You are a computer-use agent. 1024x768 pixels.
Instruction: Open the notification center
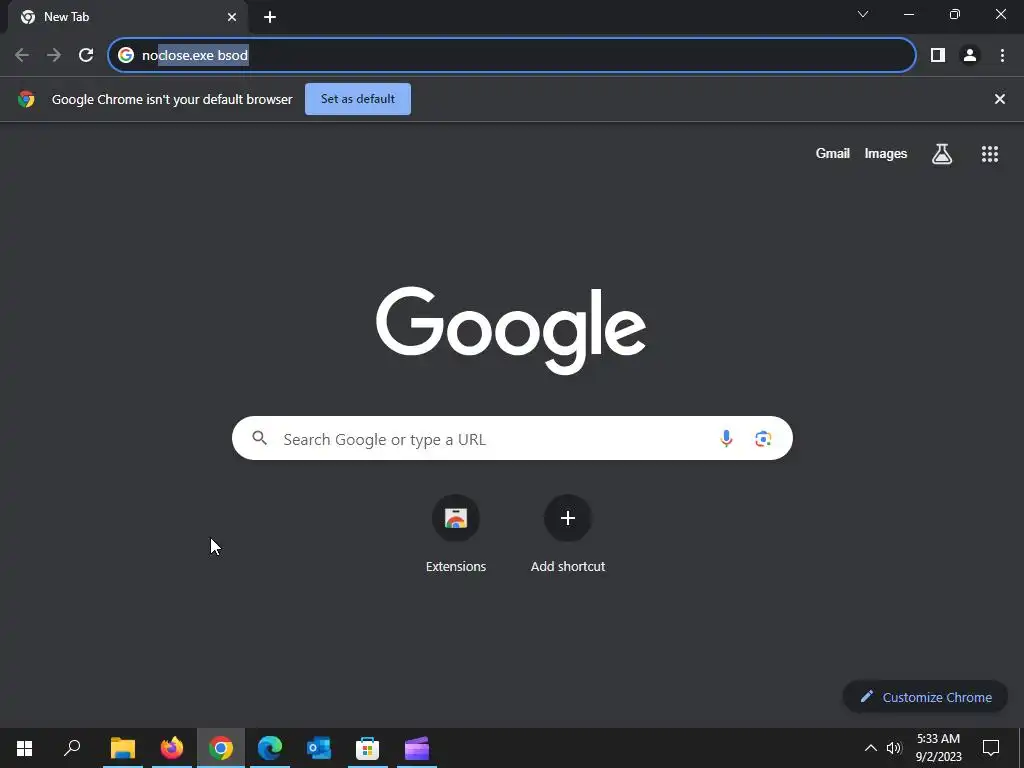(991, 748)
